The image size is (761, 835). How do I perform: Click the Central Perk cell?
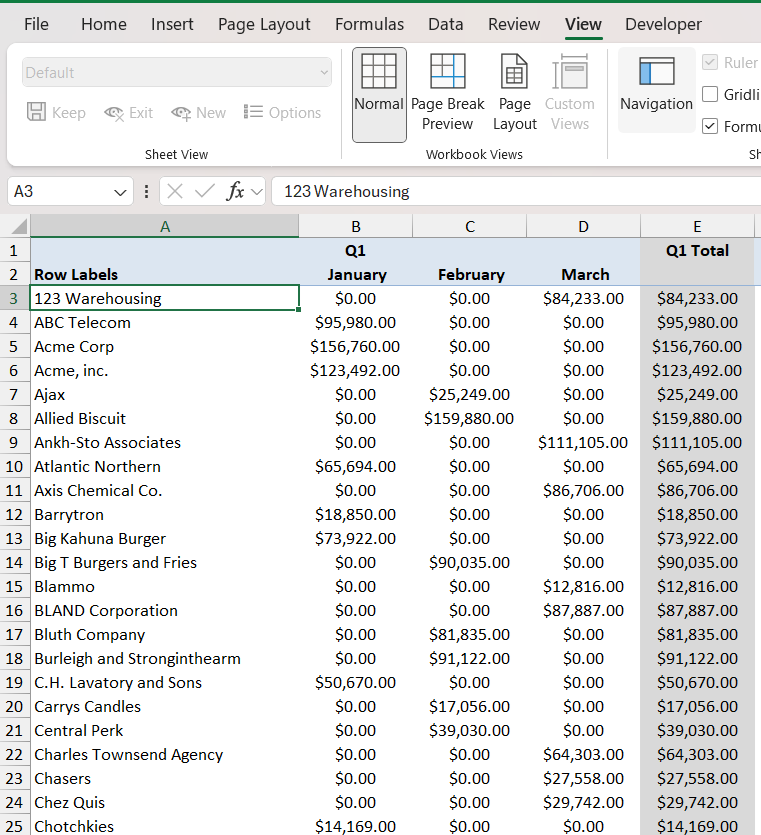tap(165, 730)
